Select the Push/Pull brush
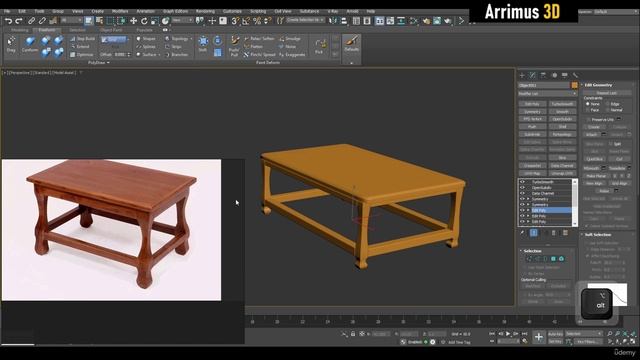Screen dimensions: 640x360 tap(234, 46)
